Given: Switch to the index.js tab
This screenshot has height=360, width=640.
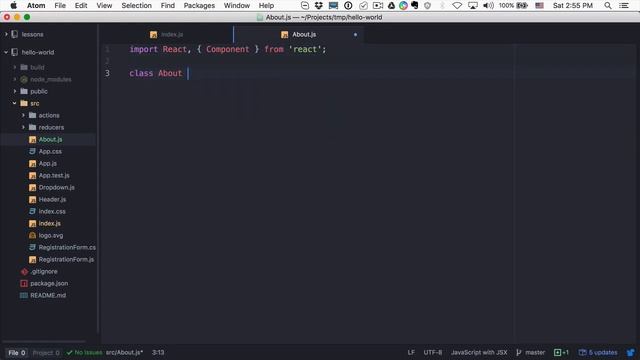Looking at the screenshot, I should click(167, 35).
